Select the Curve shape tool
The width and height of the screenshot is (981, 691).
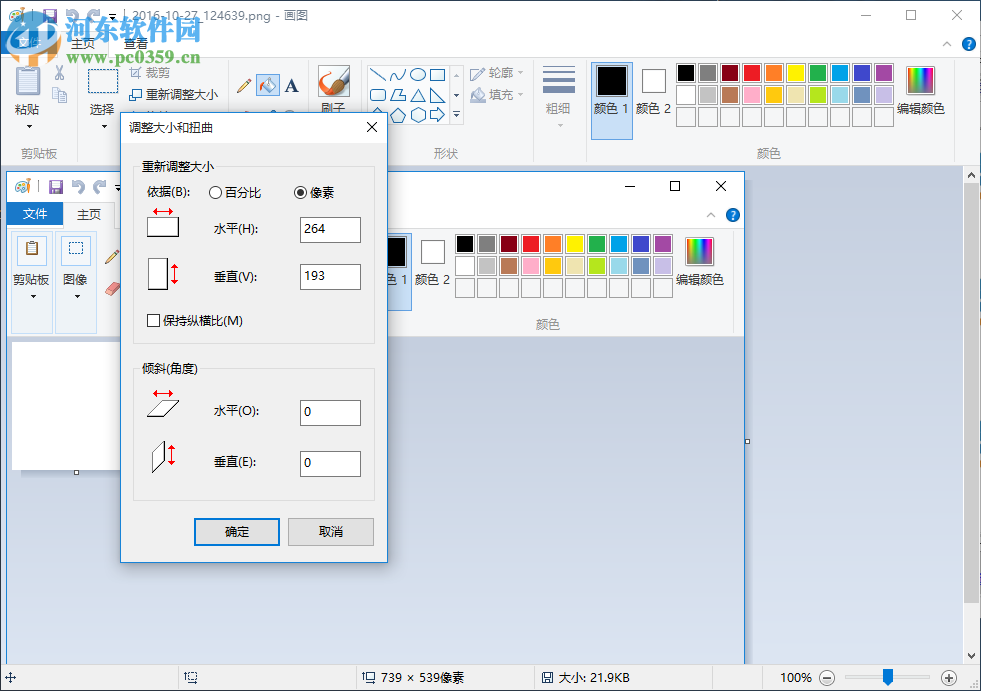[x=399, y=74]
